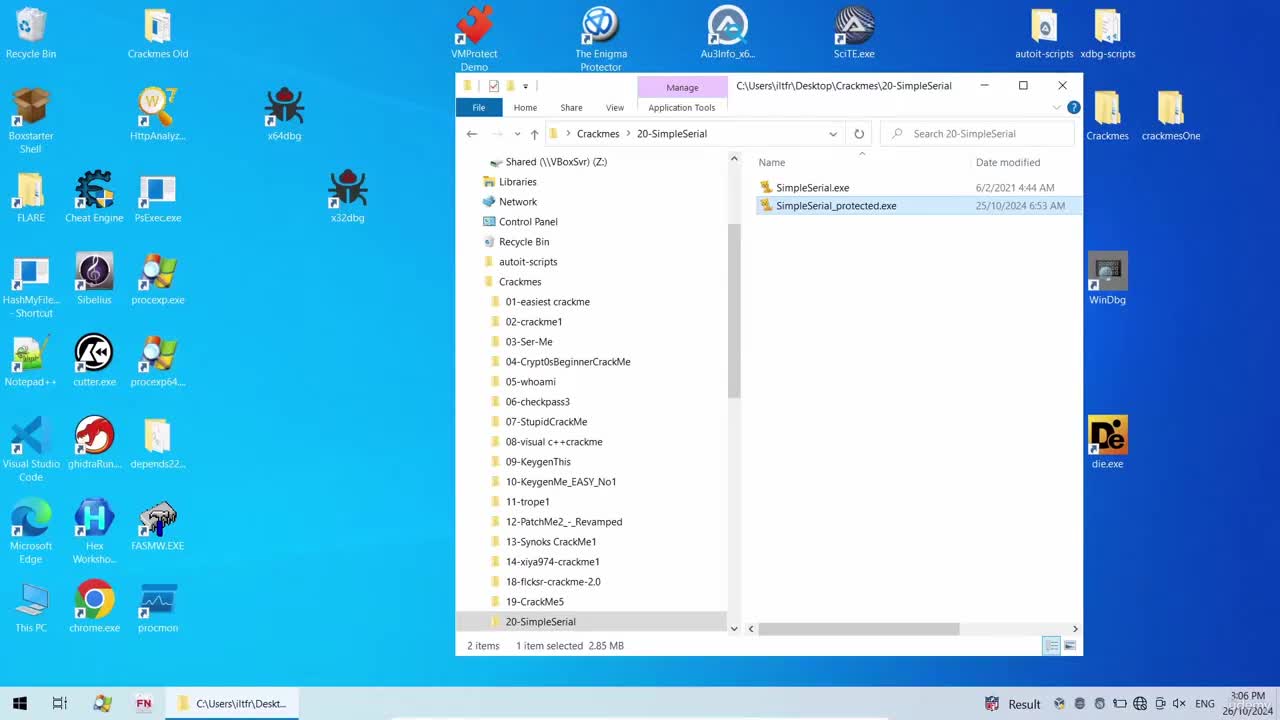The width and height of the screenshot is (1280, 720).
Task: Open the Customize Quick Access Toolbar dropdown
Action: 525,86
